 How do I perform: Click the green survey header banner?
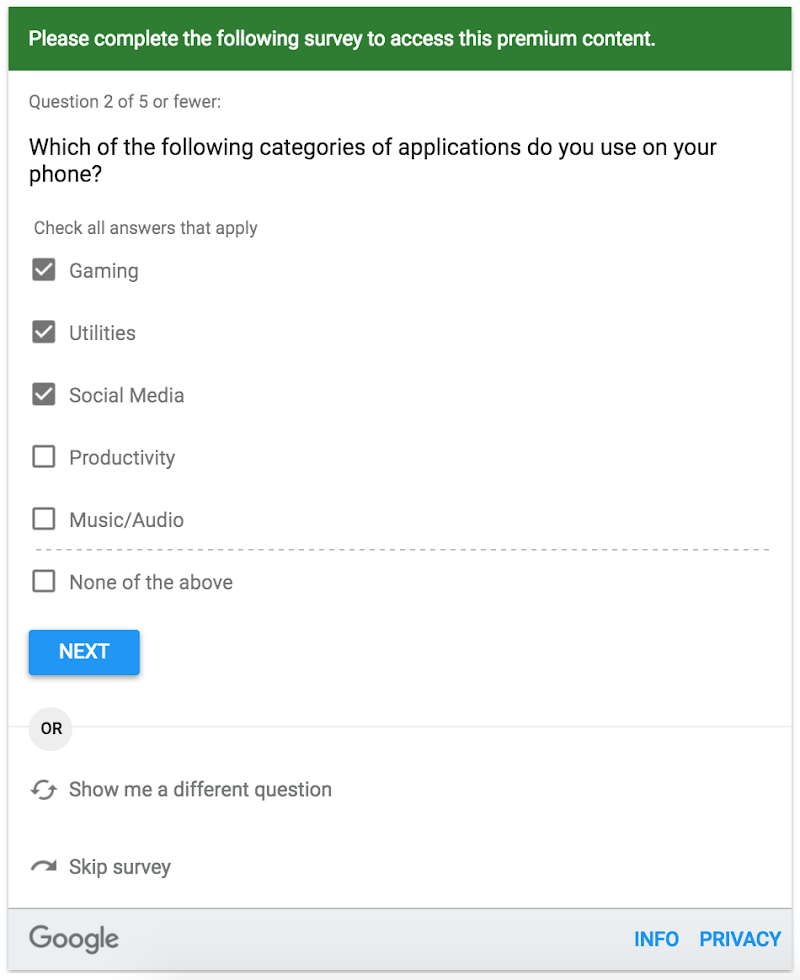[400, 39]
